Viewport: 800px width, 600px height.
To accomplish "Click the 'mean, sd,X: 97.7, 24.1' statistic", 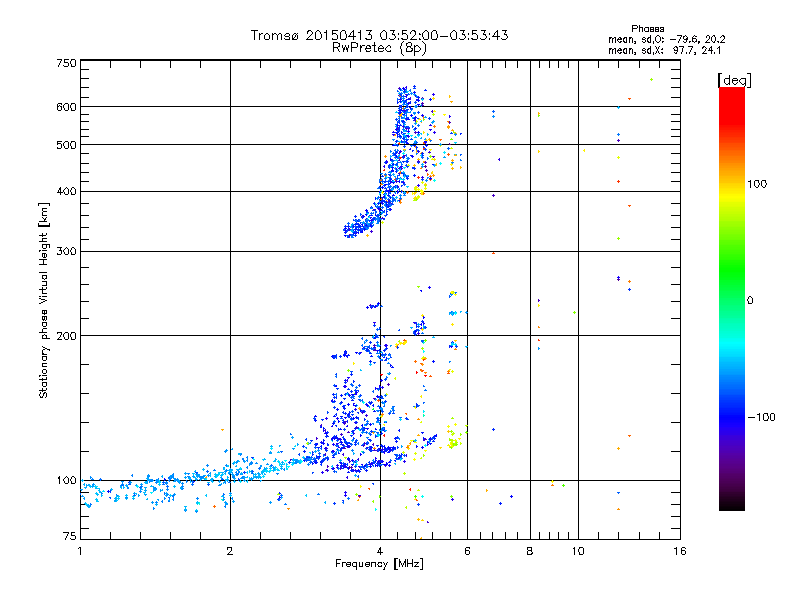I will (x=664, y=50).
